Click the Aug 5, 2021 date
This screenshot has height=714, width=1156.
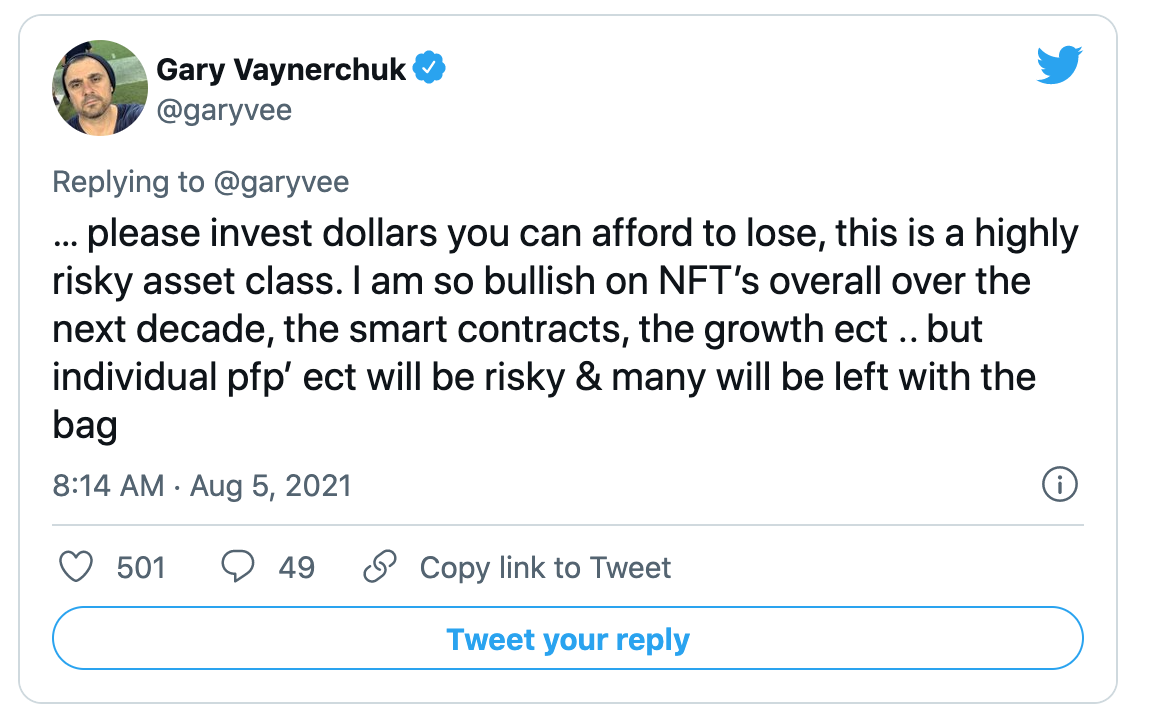click(270, 486)
